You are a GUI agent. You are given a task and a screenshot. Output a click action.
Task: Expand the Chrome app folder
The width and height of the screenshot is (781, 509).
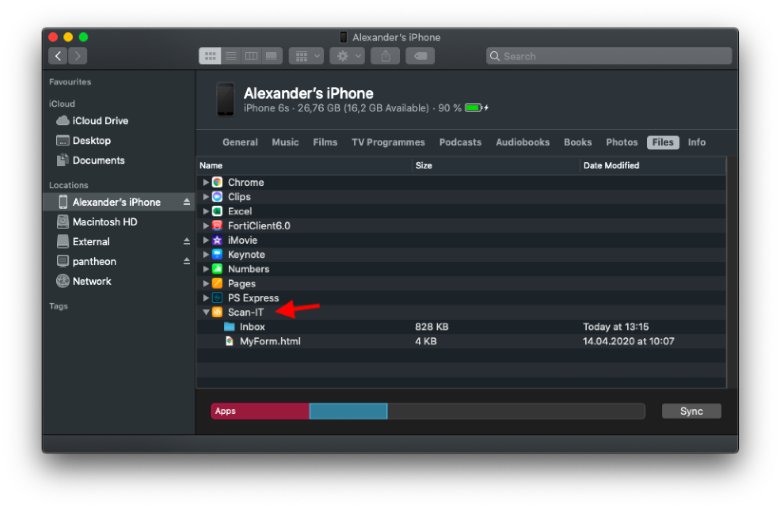[x=205, y=182]
